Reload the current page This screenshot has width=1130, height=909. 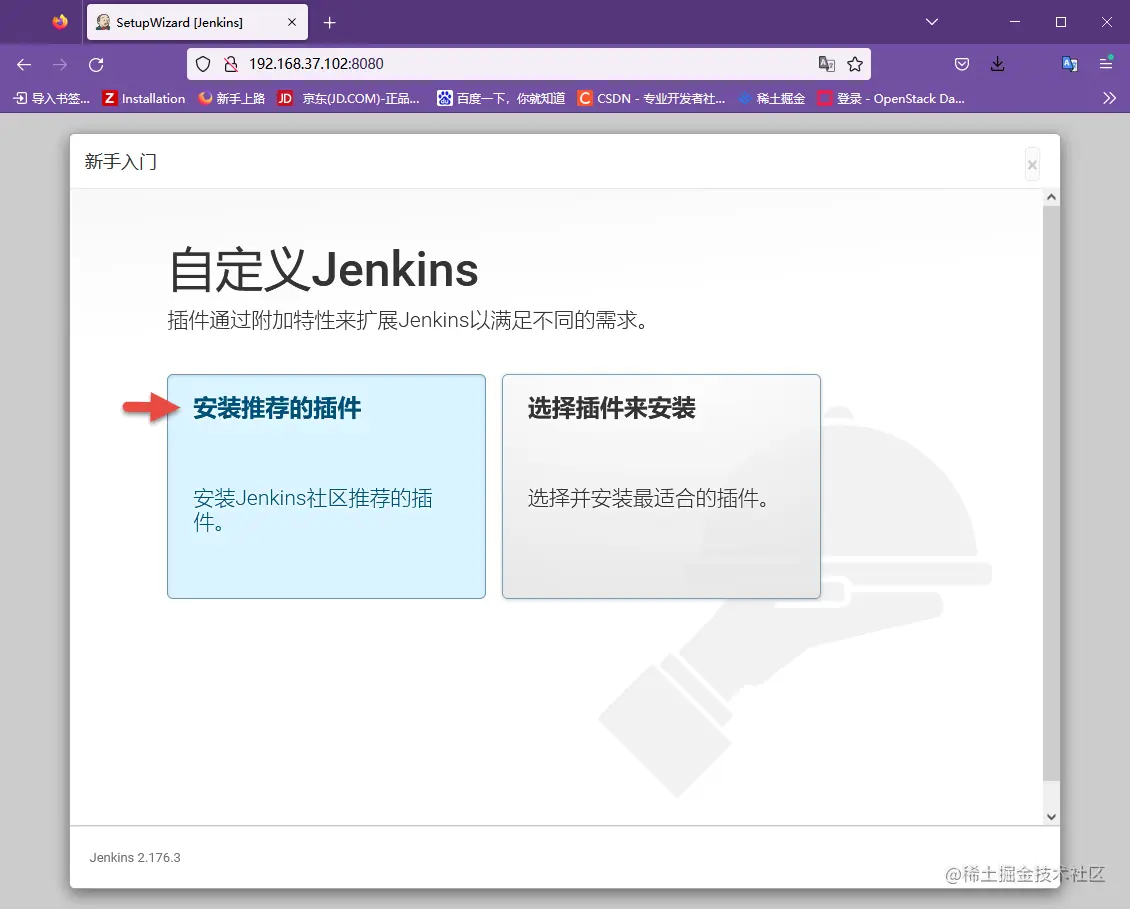(96, 64)
